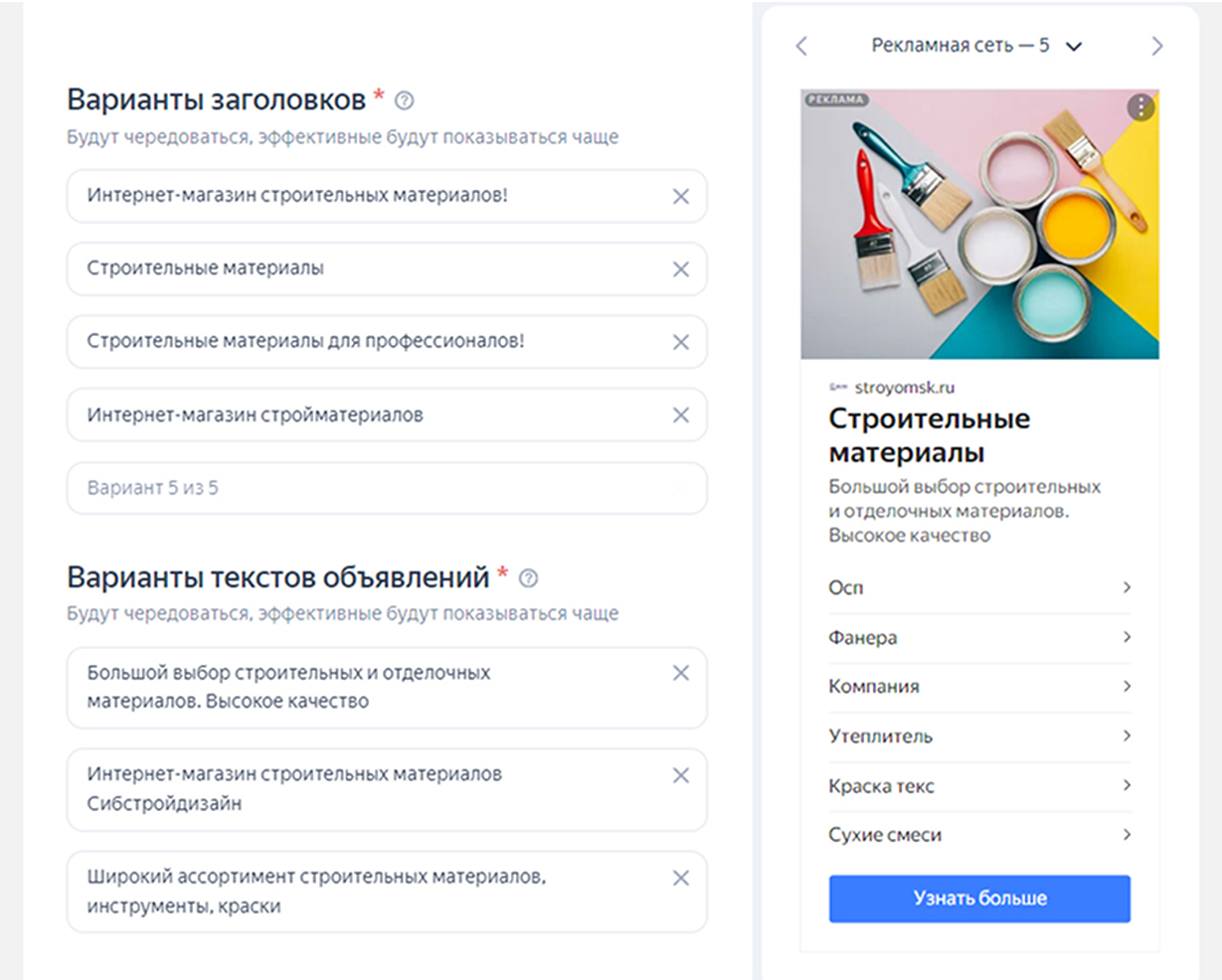The height and width of the screenshot is (980, 1222).
Task: Remove headline "Строительные материалы для профессионалов!"
Action: coord(681,342)
